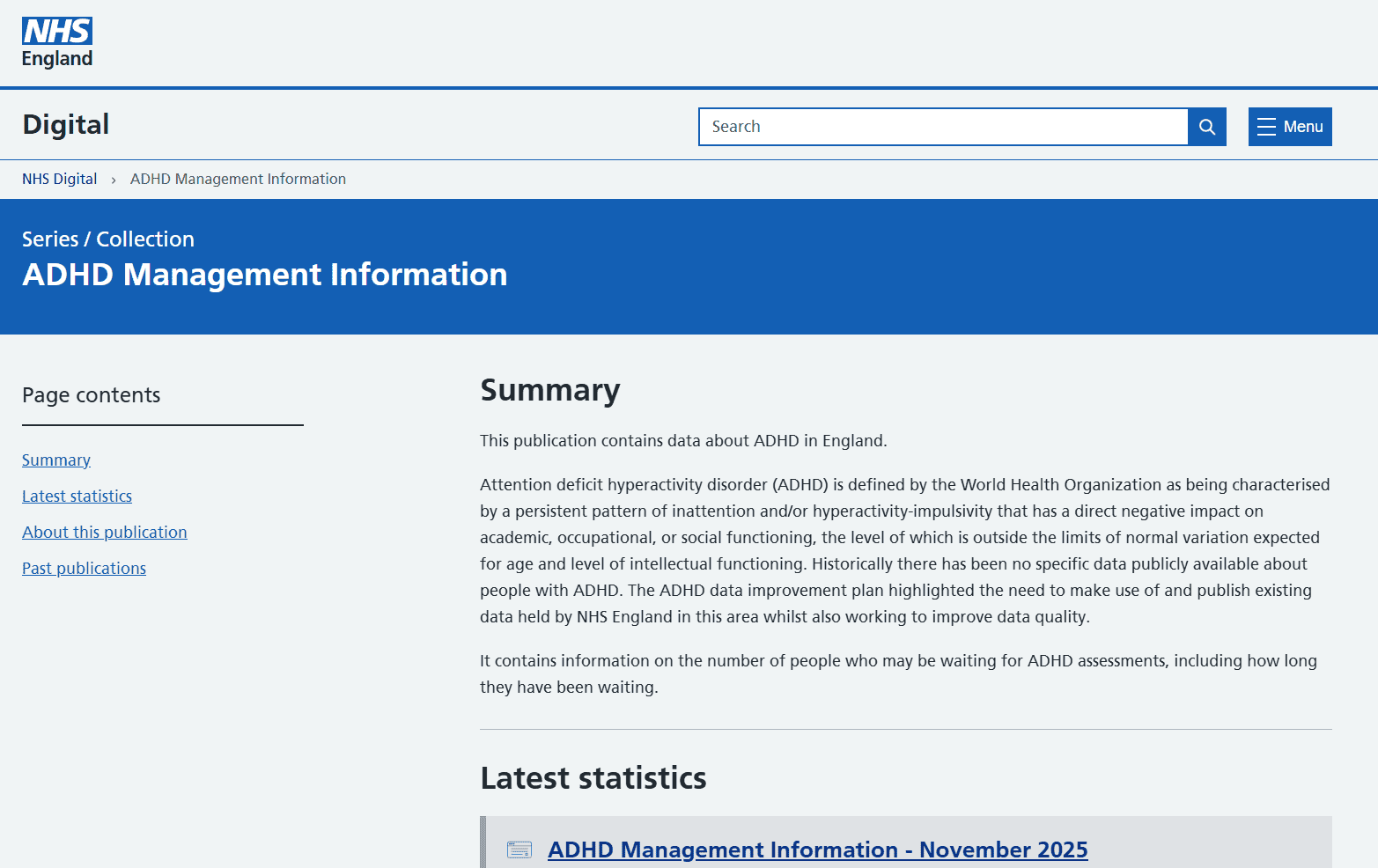Select the ADHD Management Information breadcrumb
Image resolution: width=1378 pixels, height=868 pixels.
(238, 179)
